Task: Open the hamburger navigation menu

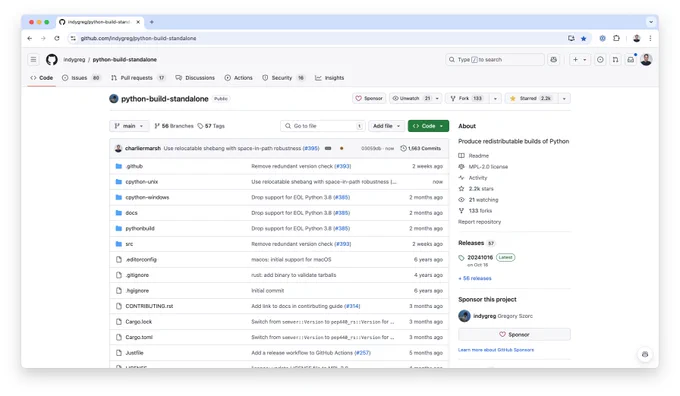Action: [33, 59]
